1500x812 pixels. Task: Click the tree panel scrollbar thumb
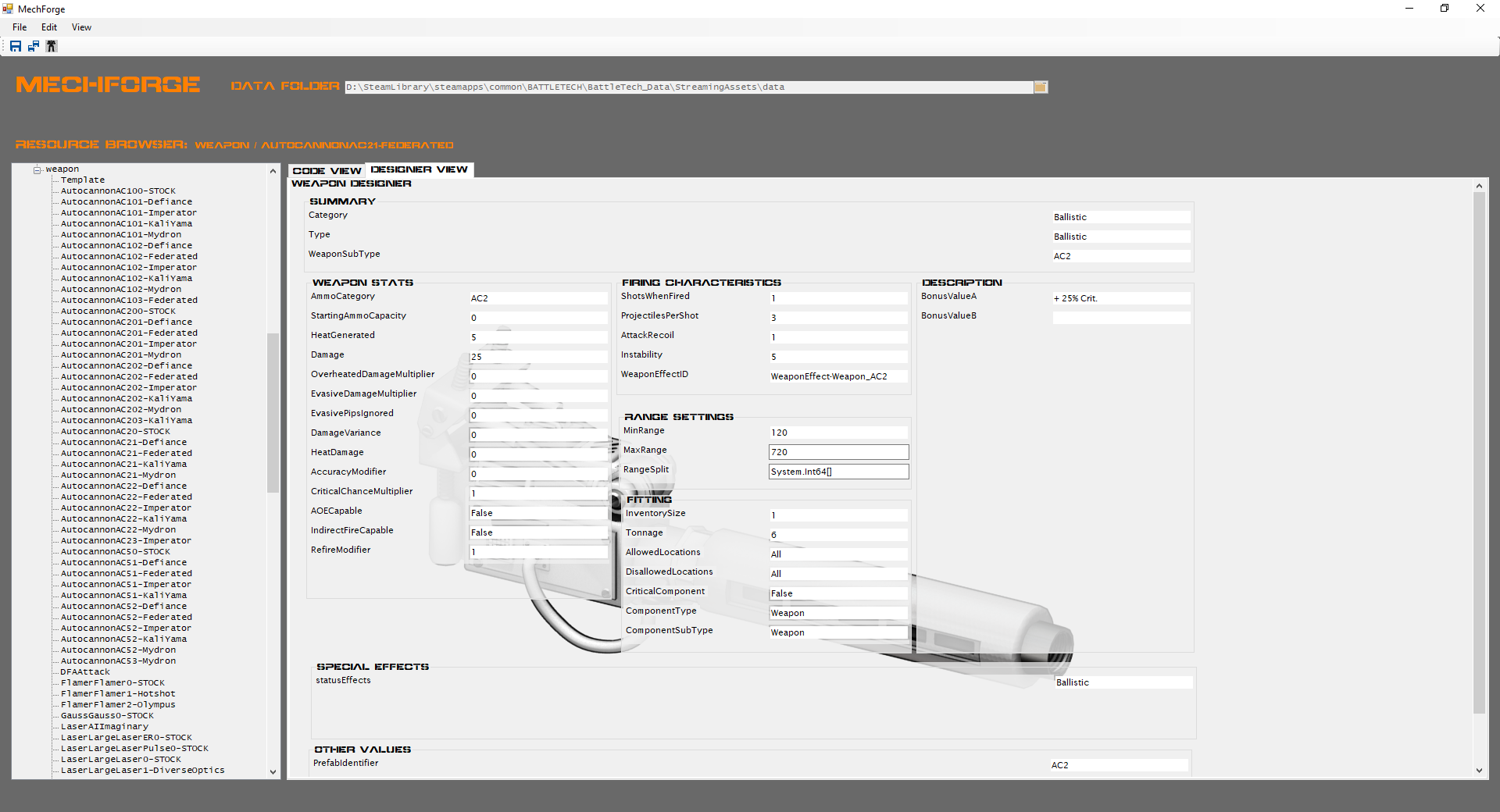[273, 412]
